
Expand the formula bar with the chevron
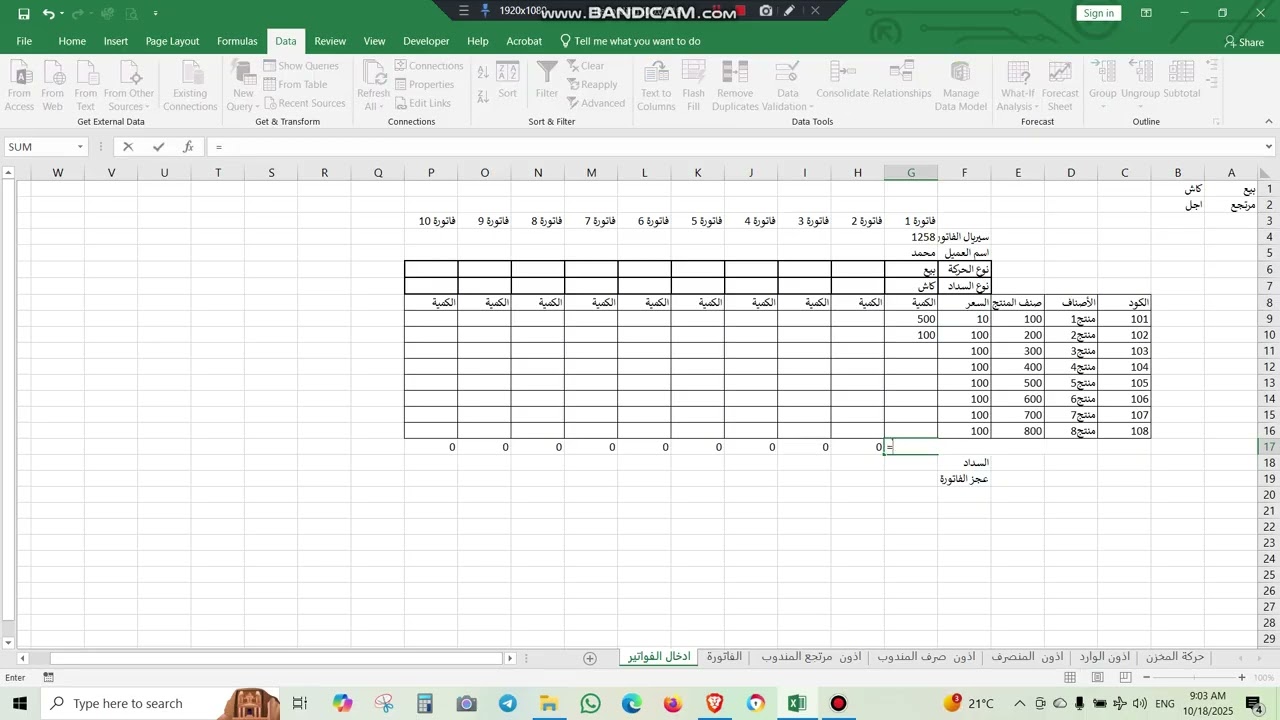point(1269,147)
